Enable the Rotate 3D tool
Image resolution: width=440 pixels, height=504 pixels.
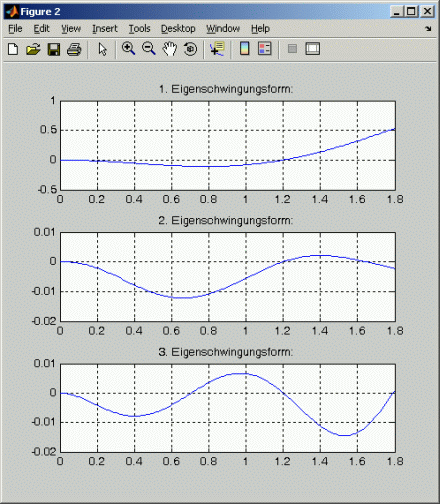190,49
